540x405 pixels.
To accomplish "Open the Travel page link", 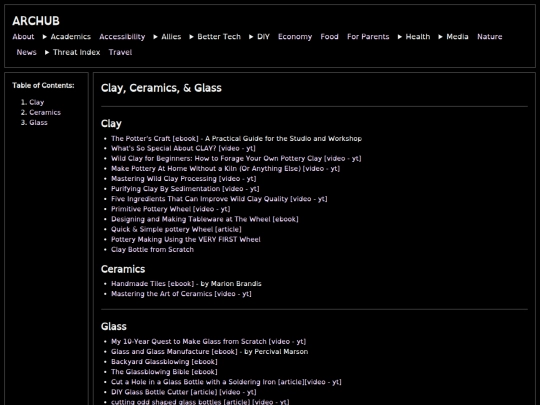I will pos(120,52).
